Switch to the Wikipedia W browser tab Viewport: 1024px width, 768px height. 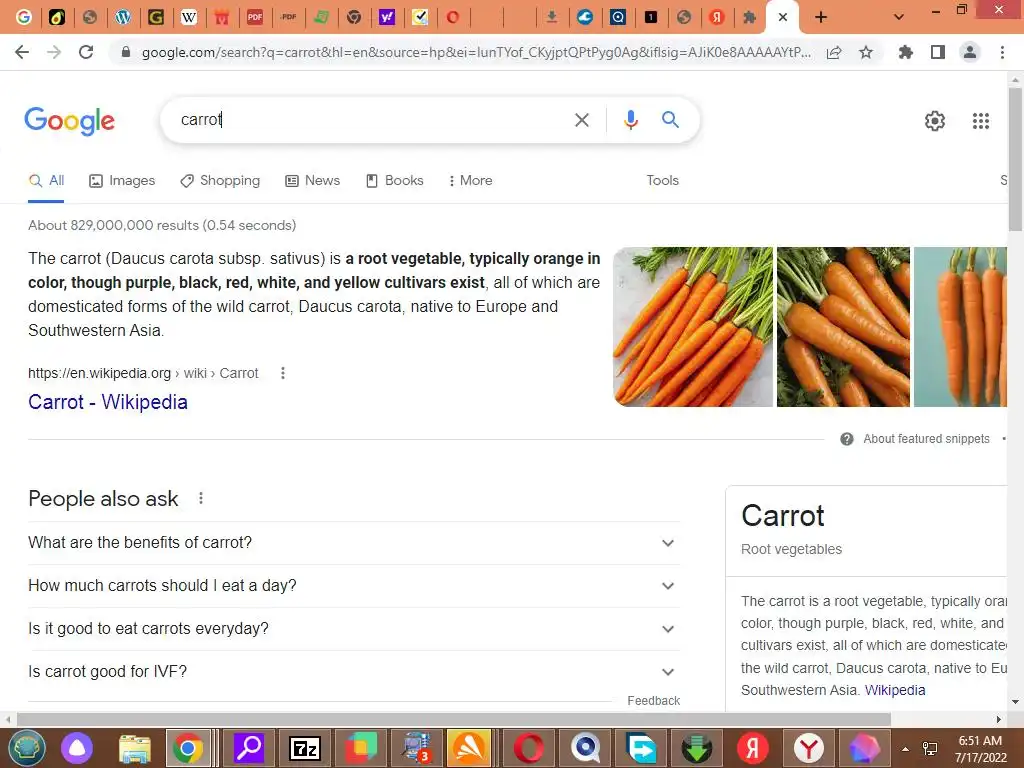tap(189, 17)
